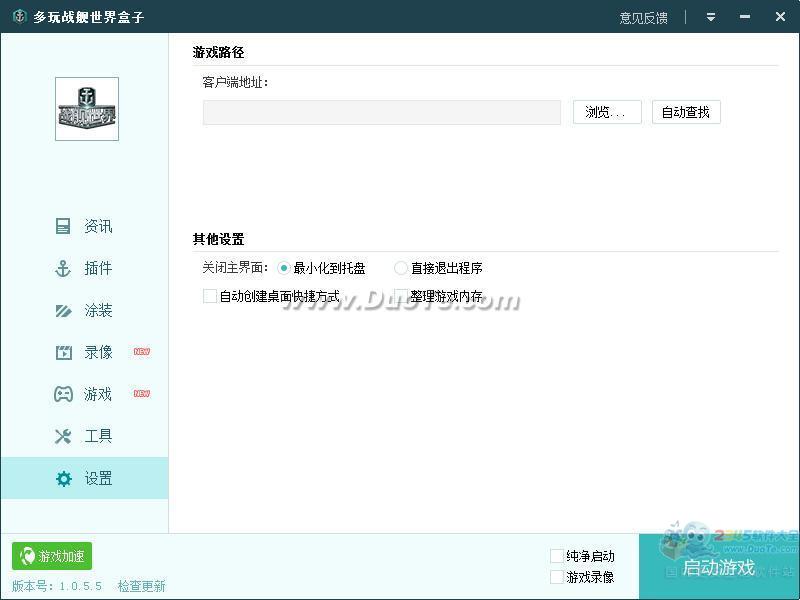Open the 检查更新 check update link
This screenshot has height=600, width=800.
coord(141,586)
